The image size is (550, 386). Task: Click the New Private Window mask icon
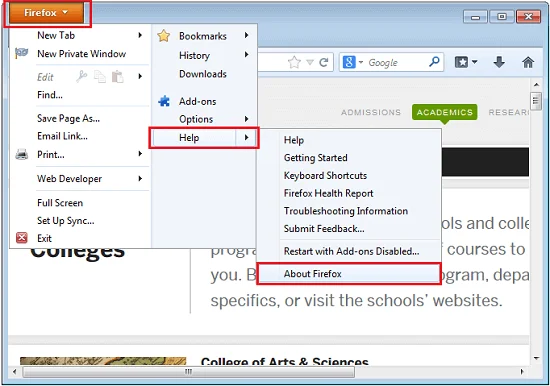tap(21, 53)
